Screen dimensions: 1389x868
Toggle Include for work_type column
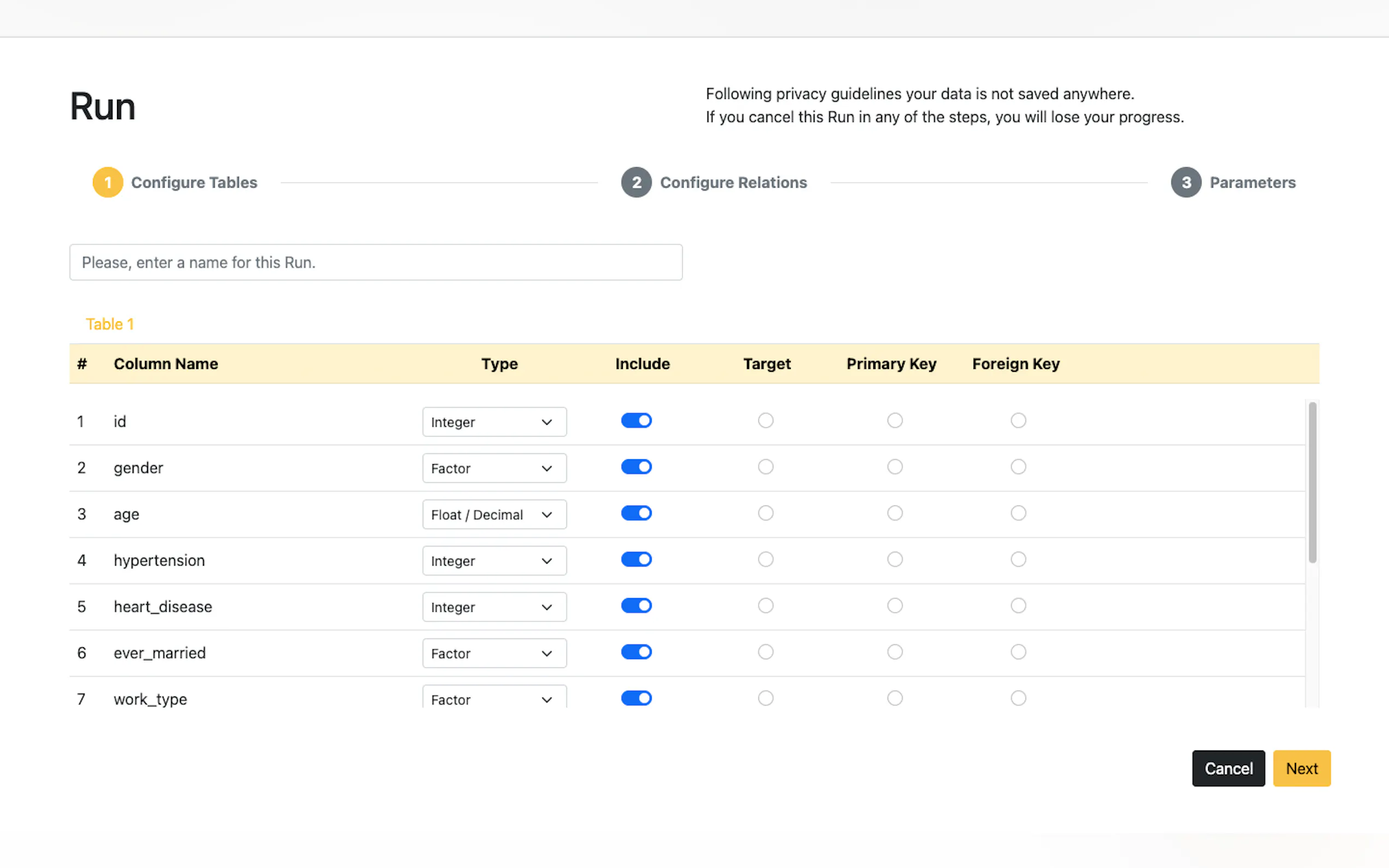coord(636,698)
